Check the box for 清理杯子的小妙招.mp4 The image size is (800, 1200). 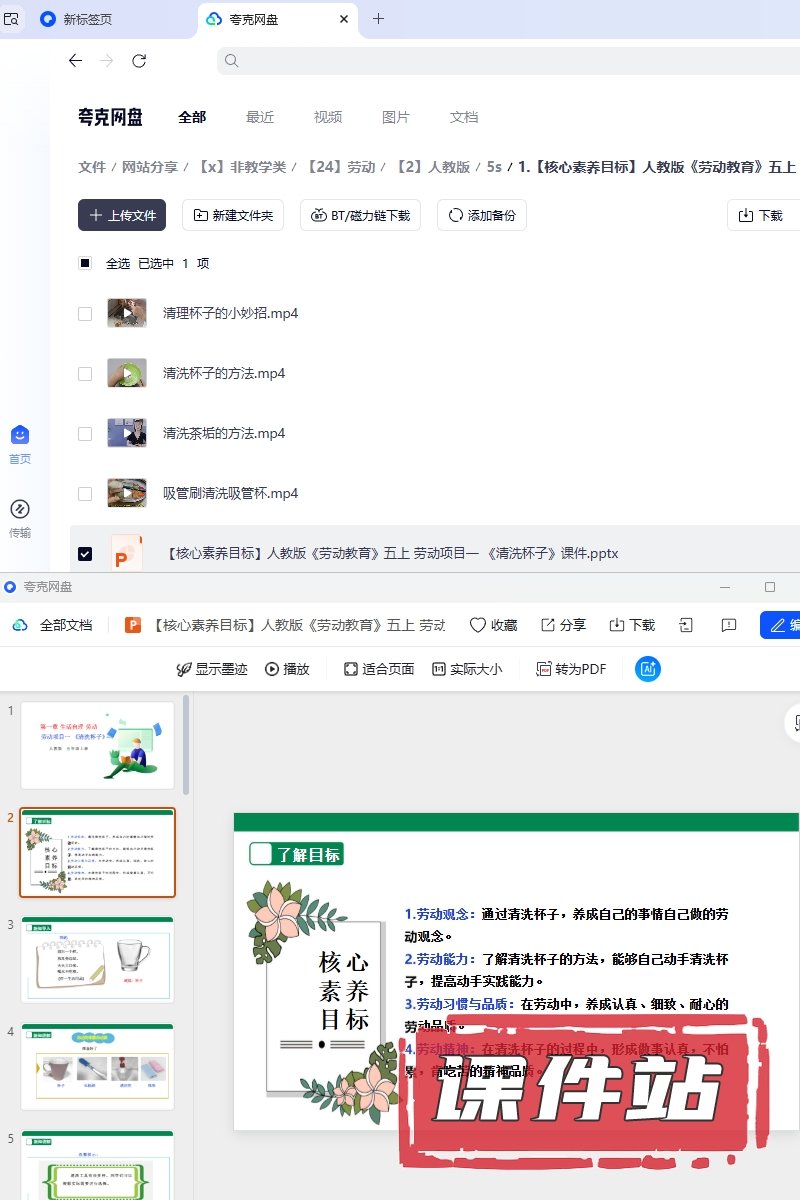pyautogui.click(x=85, y=314)
